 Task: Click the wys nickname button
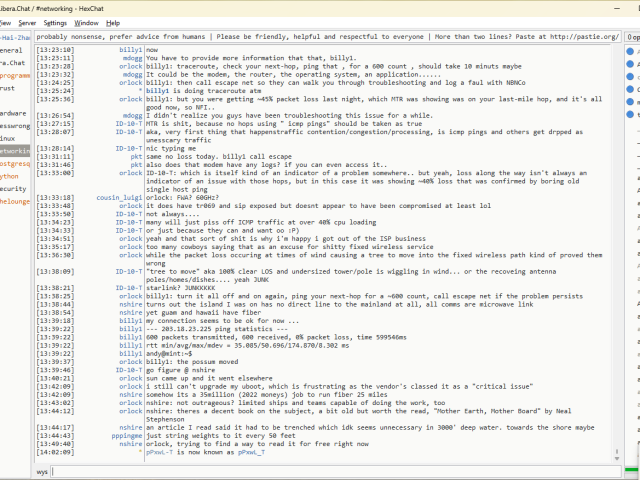(43, 470)
